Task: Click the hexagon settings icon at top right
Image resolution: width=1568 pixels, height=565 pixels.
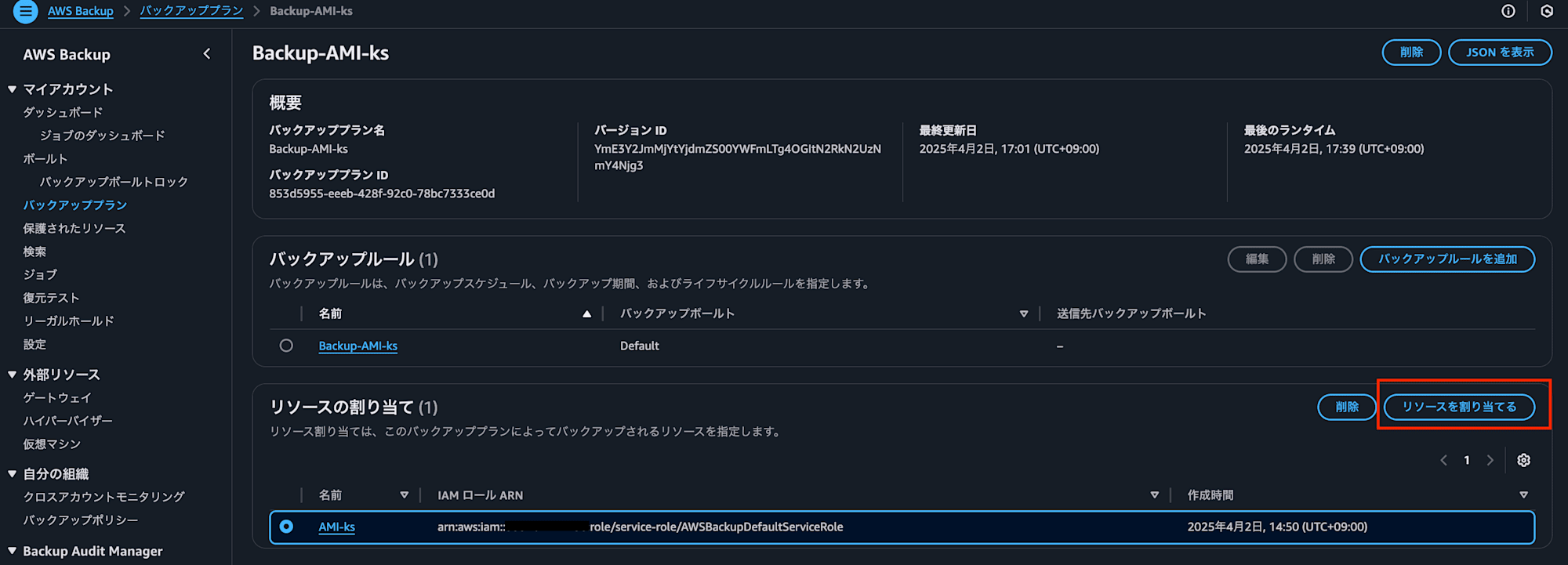Action: point(1546,11)
